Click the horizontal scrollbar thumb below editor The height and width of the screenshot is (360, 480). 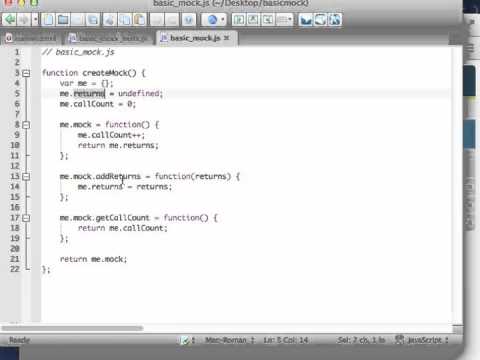[x=72, y=328]
